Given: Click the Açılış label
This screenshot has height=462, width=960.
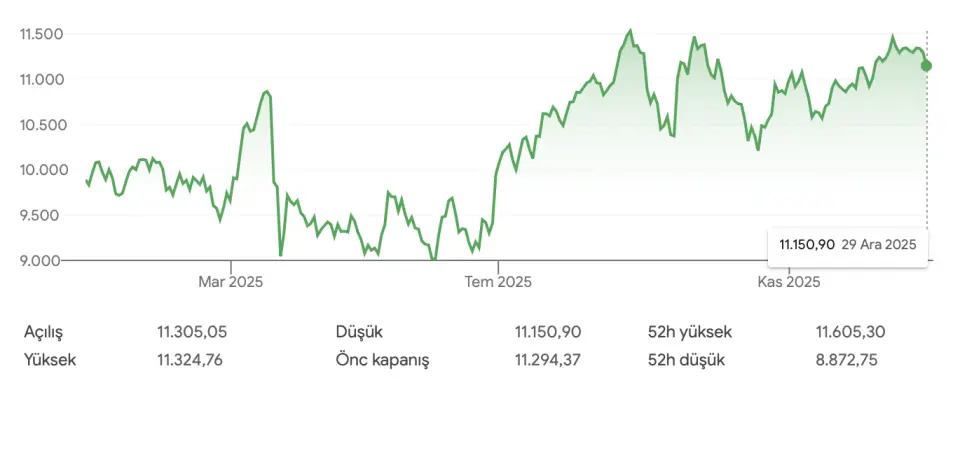Looking at the screenshot, I should pyautogui.click(x=49, y=332).
